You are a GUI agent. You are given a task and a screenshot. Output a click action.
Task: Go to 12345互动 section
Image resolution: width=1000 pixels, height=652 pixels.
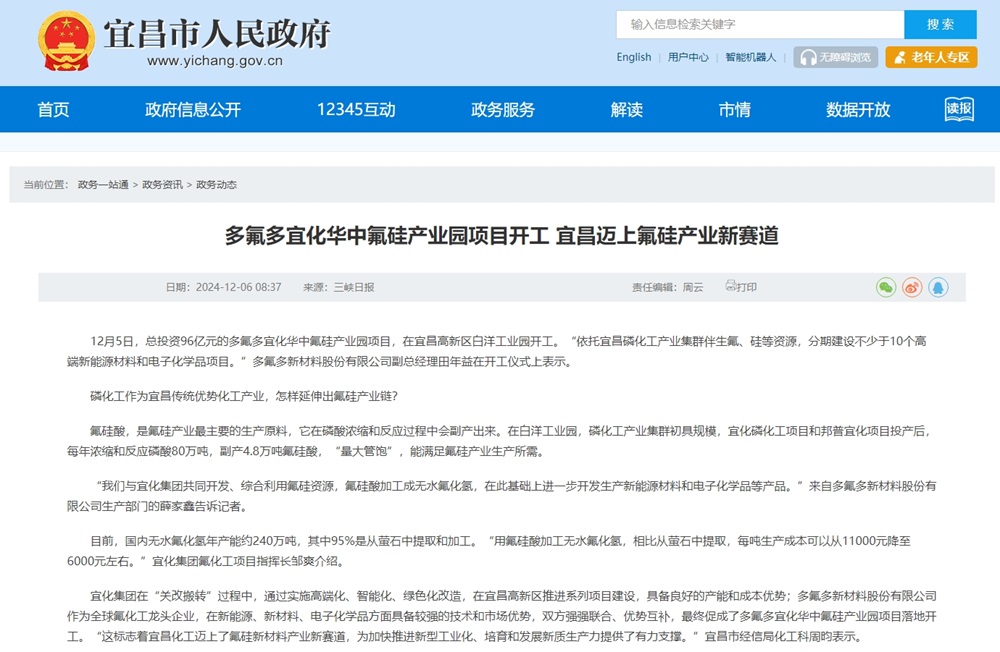point(354,110)
